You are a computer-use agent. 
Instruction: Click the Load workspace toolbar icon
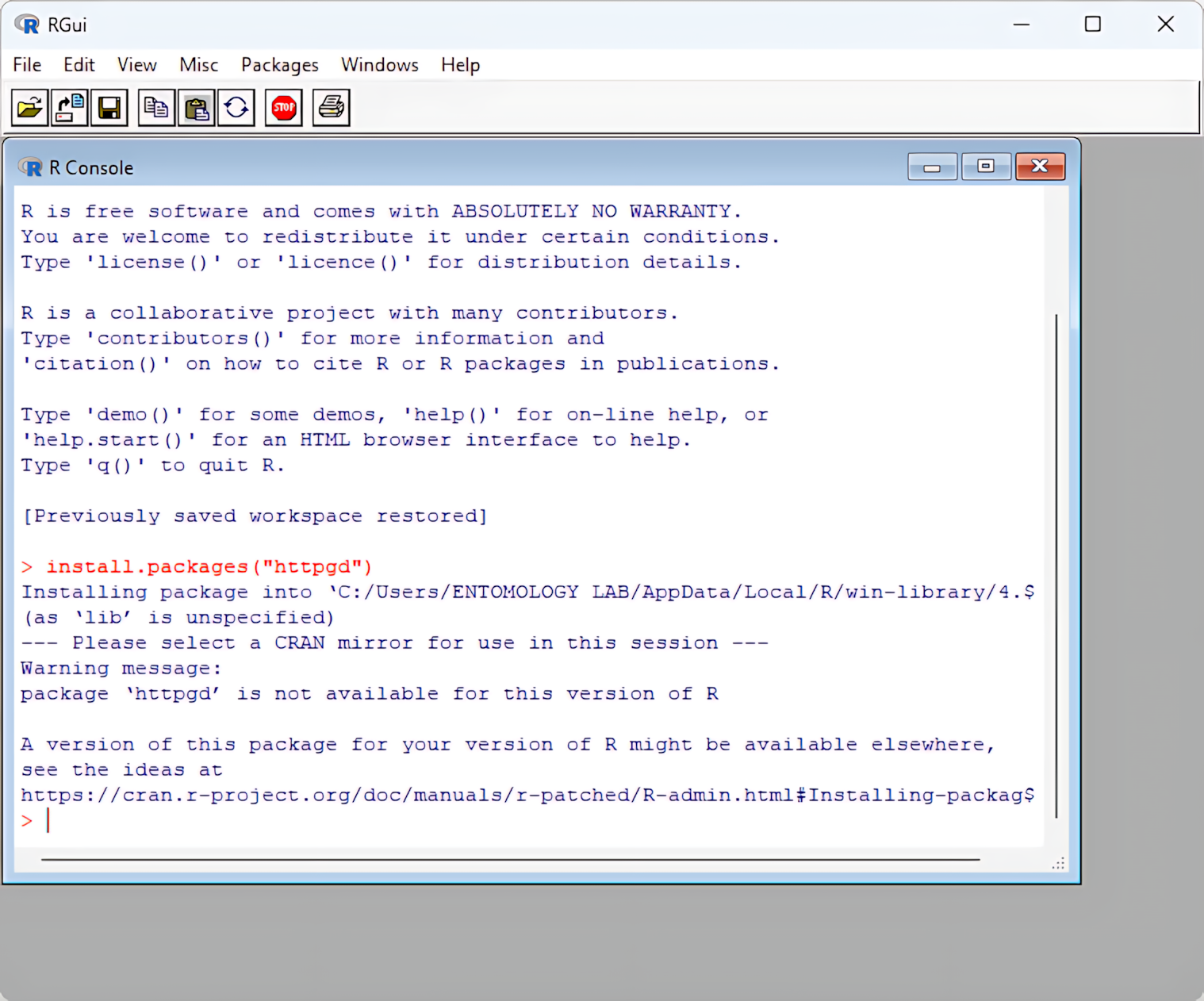(x=70, y=108)
